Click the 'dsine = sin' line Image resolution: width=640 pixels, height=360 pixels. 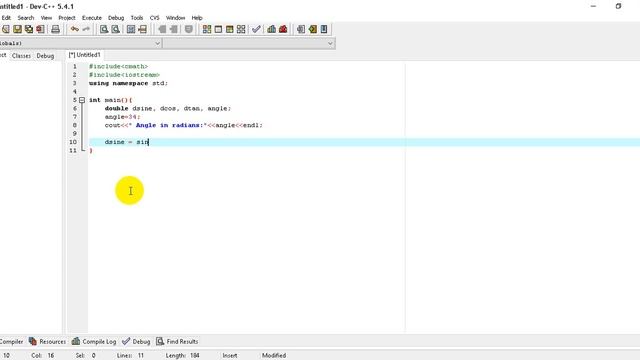click(127, 142)
